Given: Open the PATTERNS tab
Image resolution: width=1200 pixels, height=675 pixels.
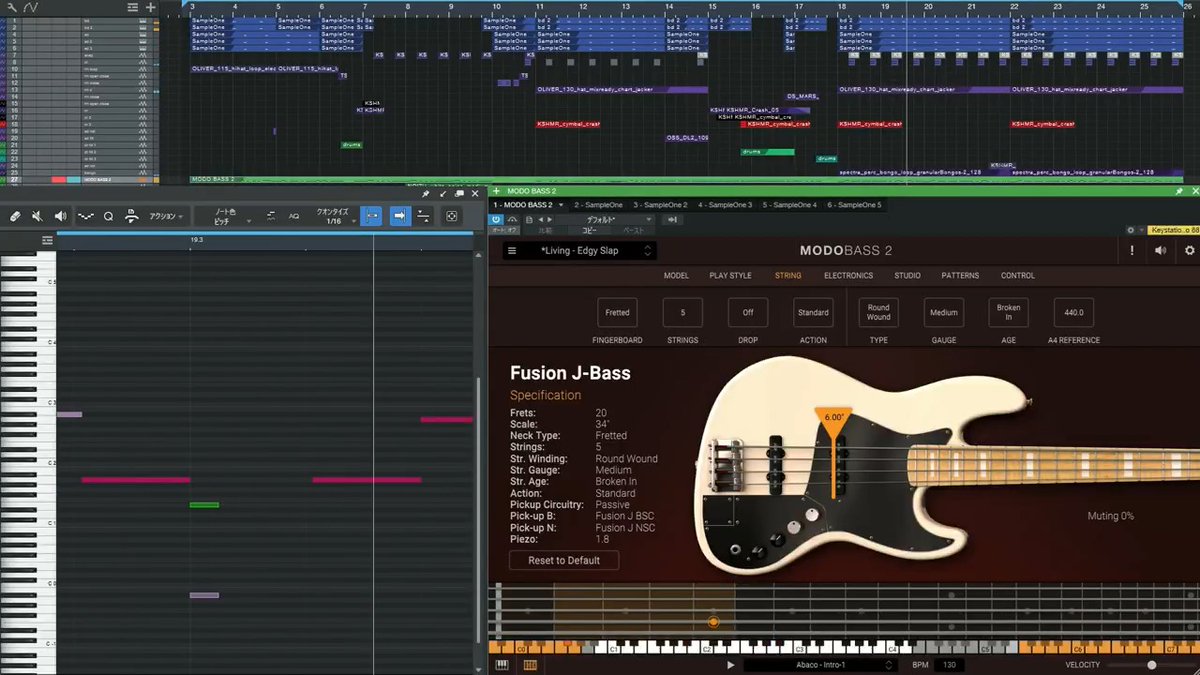Looking at the screenshot, I should [960, 276].
